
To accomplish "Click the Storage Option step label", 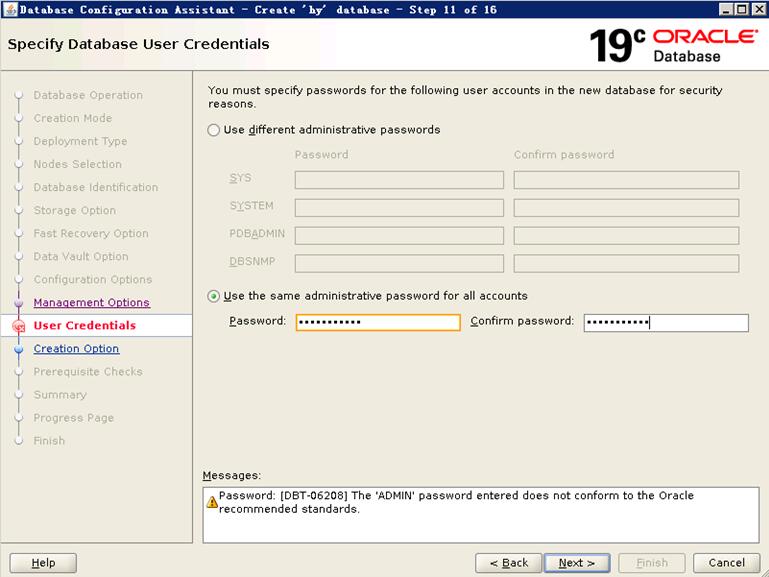I will click(75, 210).
